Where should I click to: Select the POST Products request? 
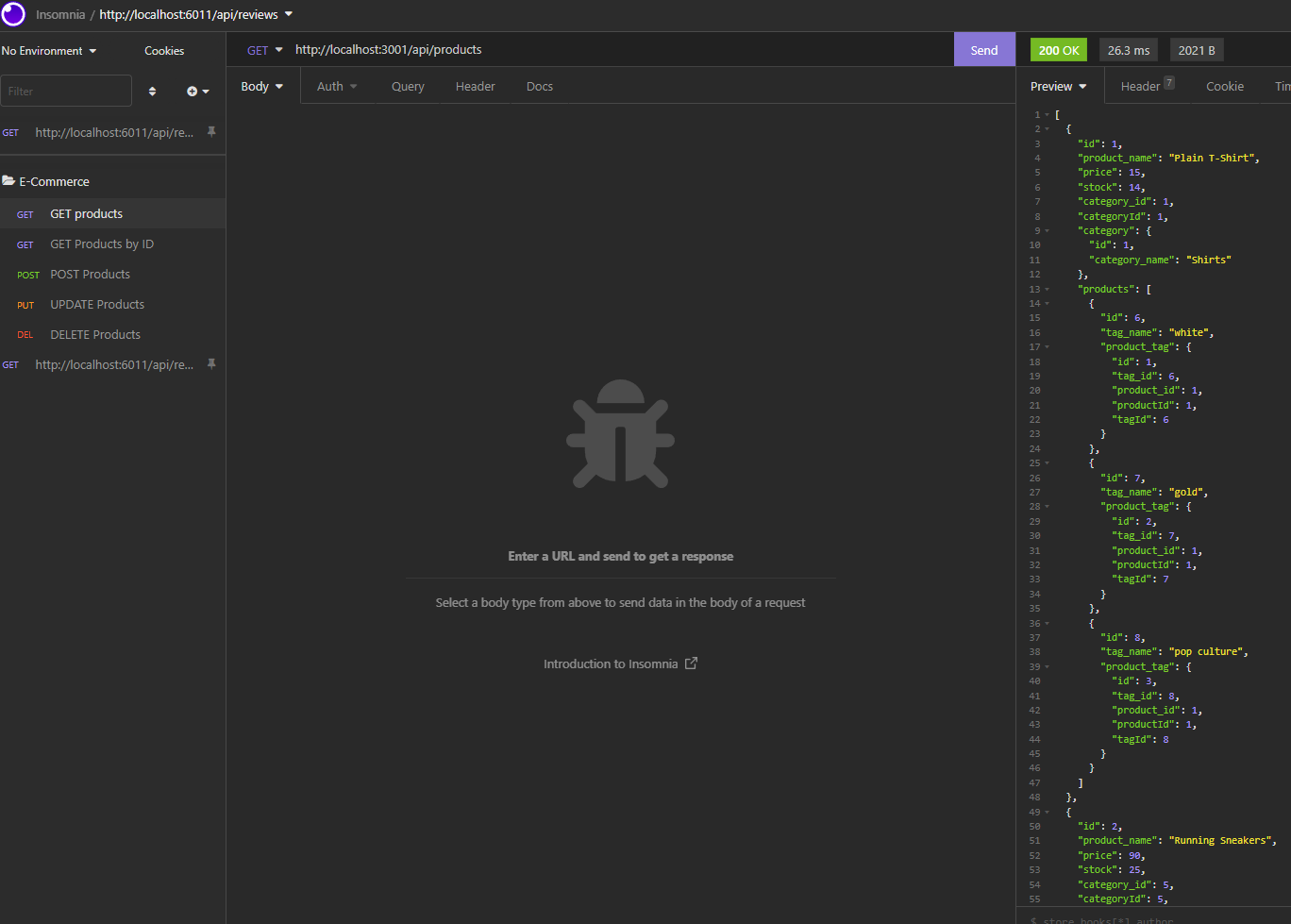[x=112, y=274]
